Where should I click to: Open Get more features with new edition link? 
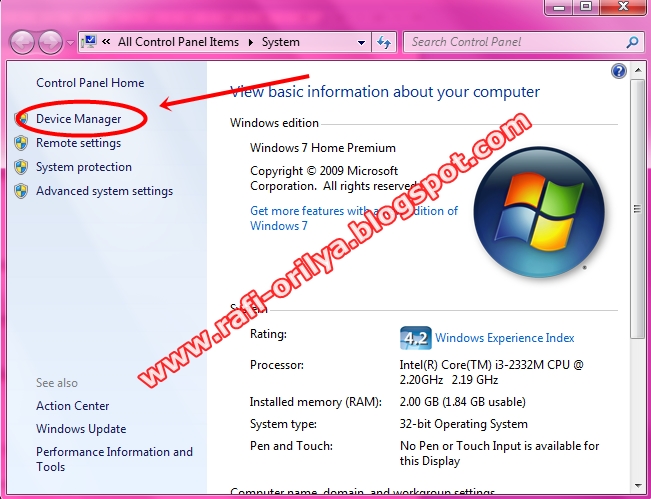pyautogui.click(x=354, y=218)
